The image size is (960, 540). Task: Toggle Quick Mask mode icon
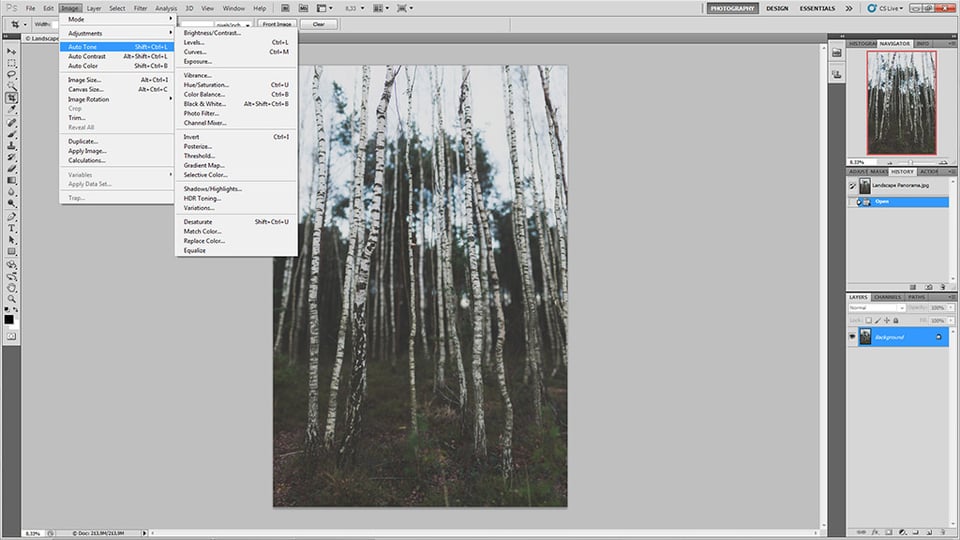tap(11, 337)
